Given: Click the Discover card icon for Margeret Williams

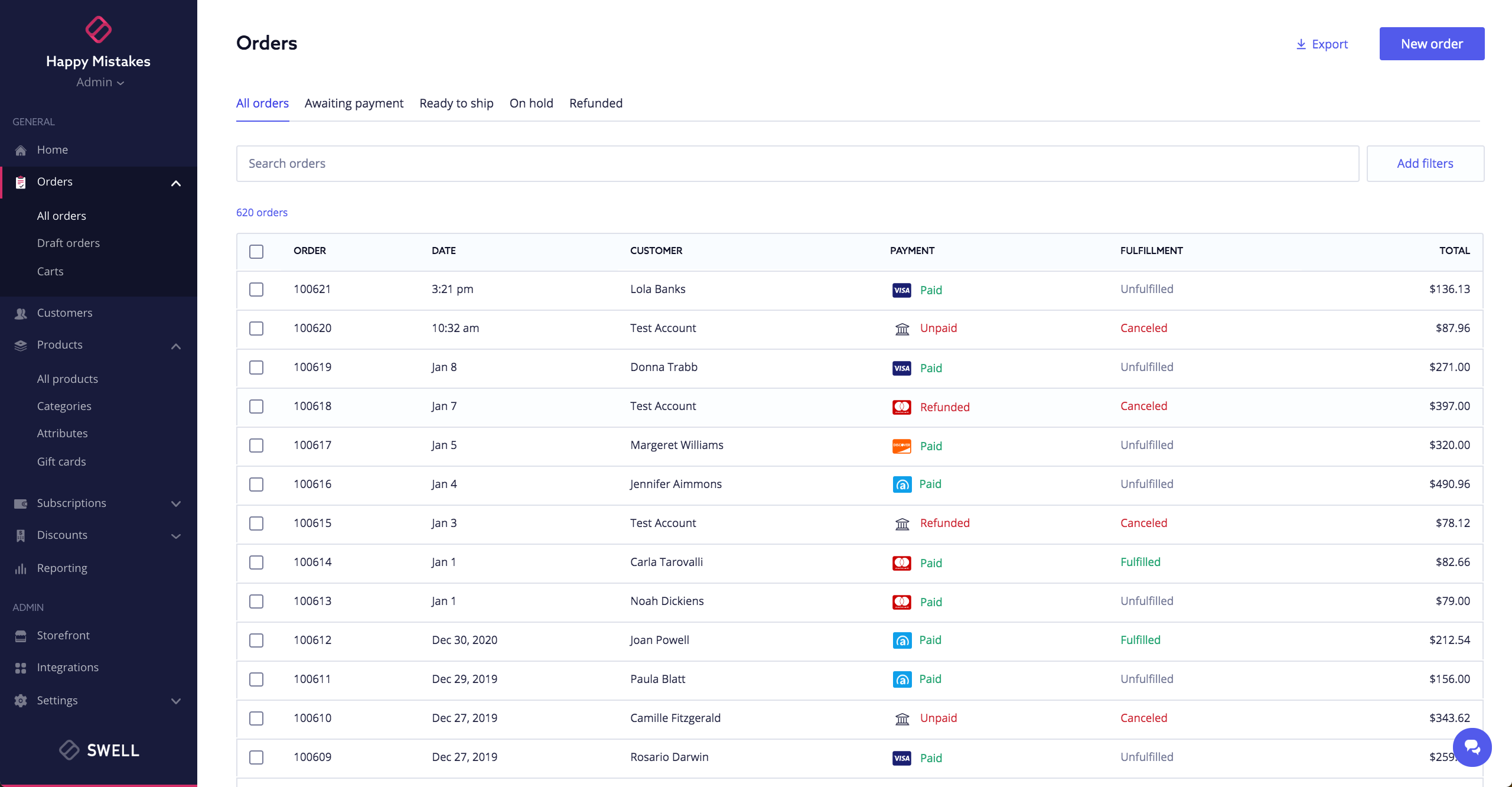Looking at the screenshot, I should click(x=901, y=446).
